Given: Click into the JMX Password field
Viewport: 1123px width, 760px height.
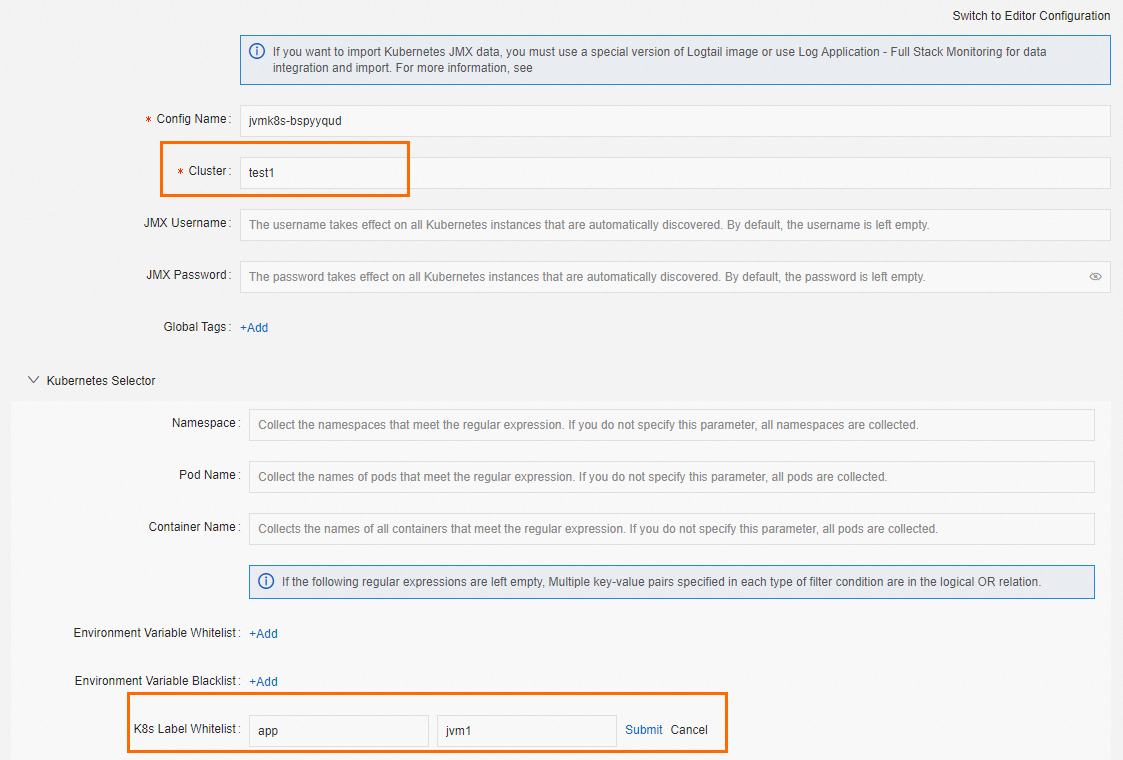Looking at the screenshot, I should click(x=660, y=277).
